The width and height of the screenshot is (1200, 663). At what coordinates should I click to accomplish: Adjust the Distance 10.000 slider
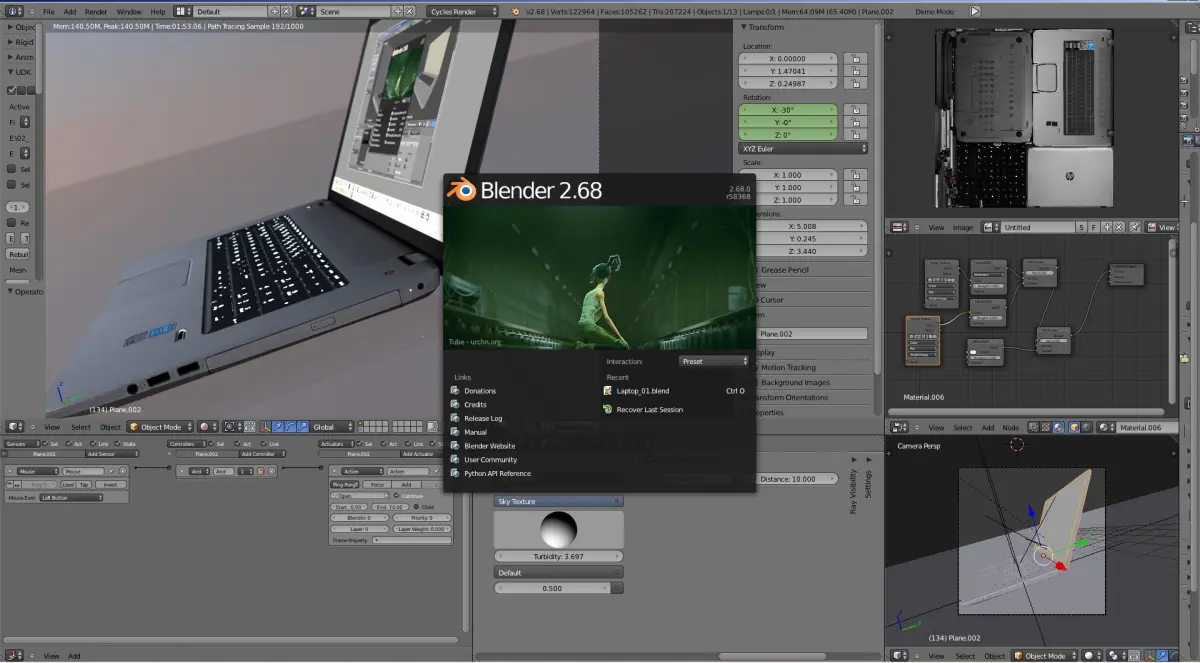click(x=797, y=479)
